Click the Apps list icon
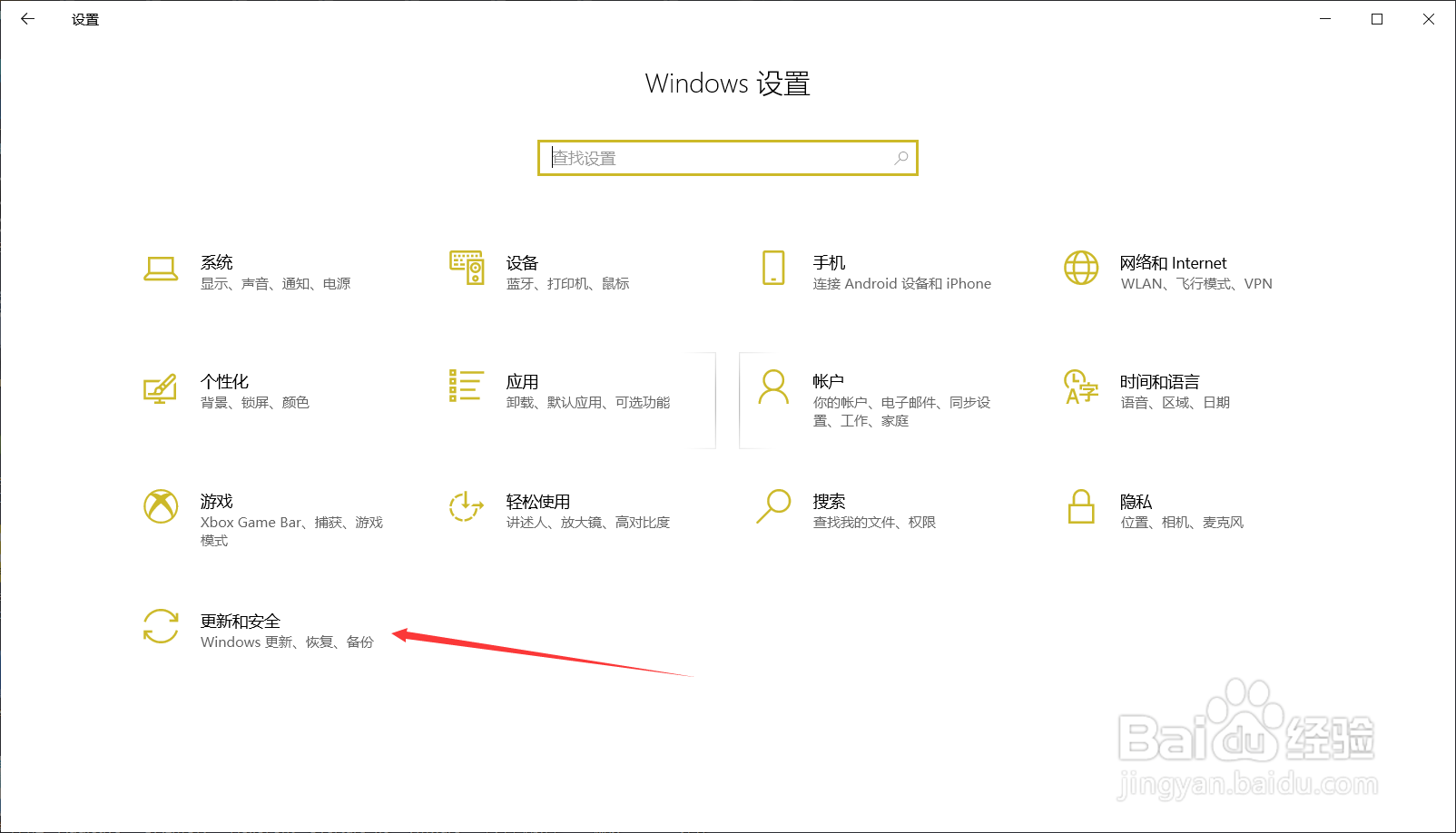 466,386
